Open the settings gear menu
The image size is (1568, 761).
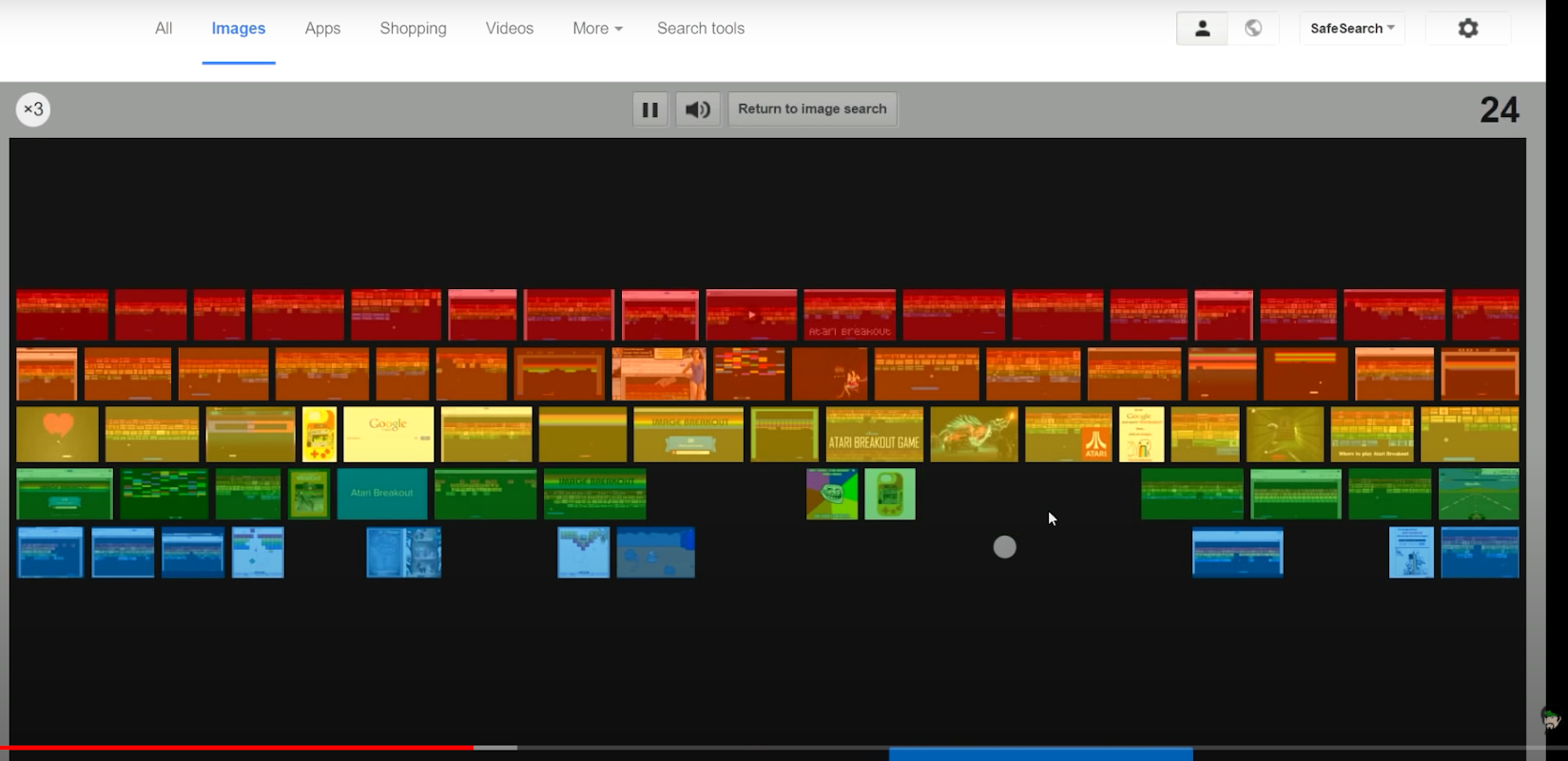tap(1468, 29)
